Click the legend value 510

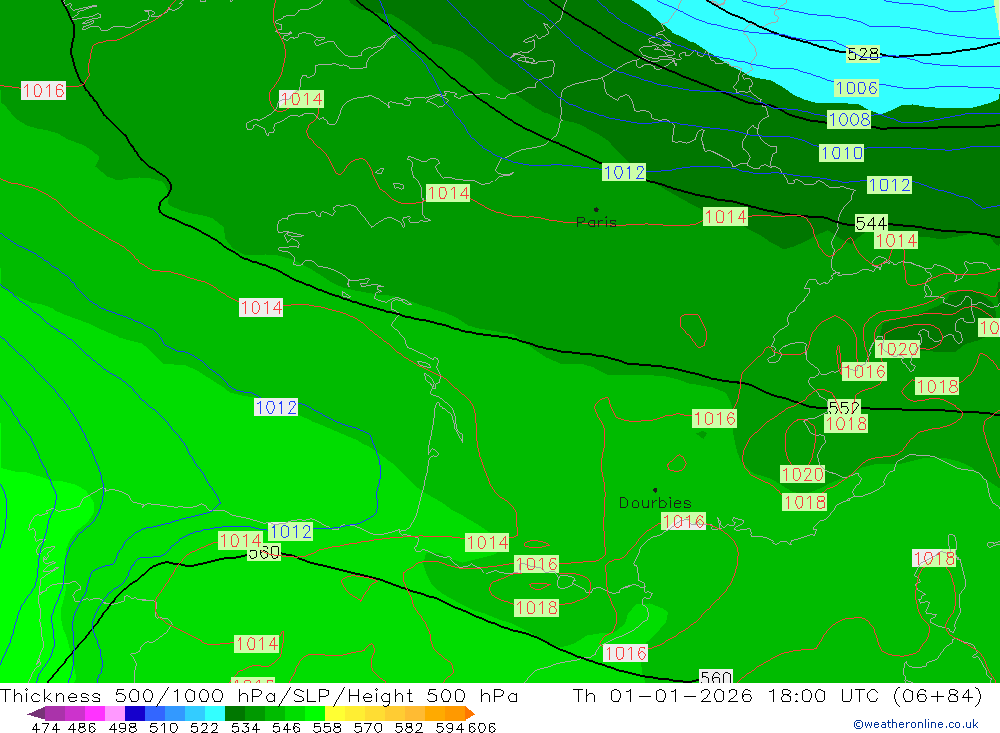[x=163, y=727]
